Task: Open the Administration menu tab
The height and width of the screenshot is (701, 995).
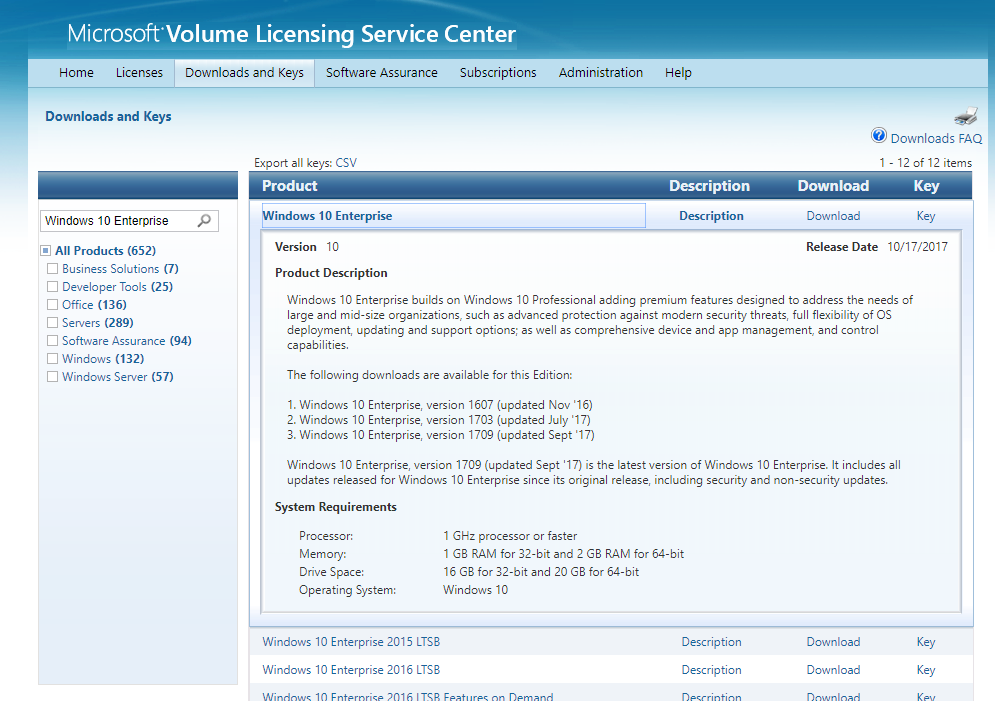Action: (x=601, y=73)
